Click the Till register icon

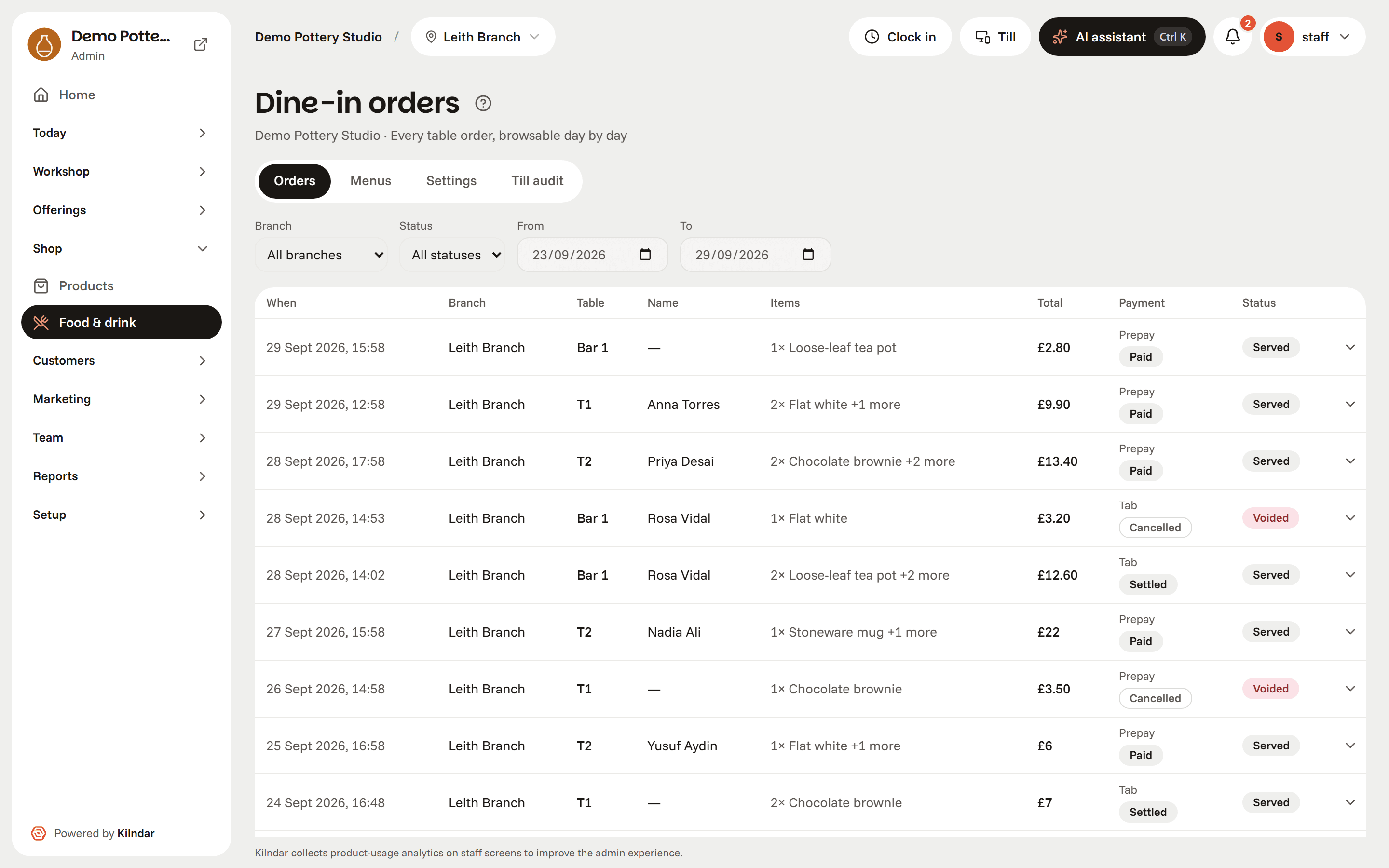[x=982, y=37]
